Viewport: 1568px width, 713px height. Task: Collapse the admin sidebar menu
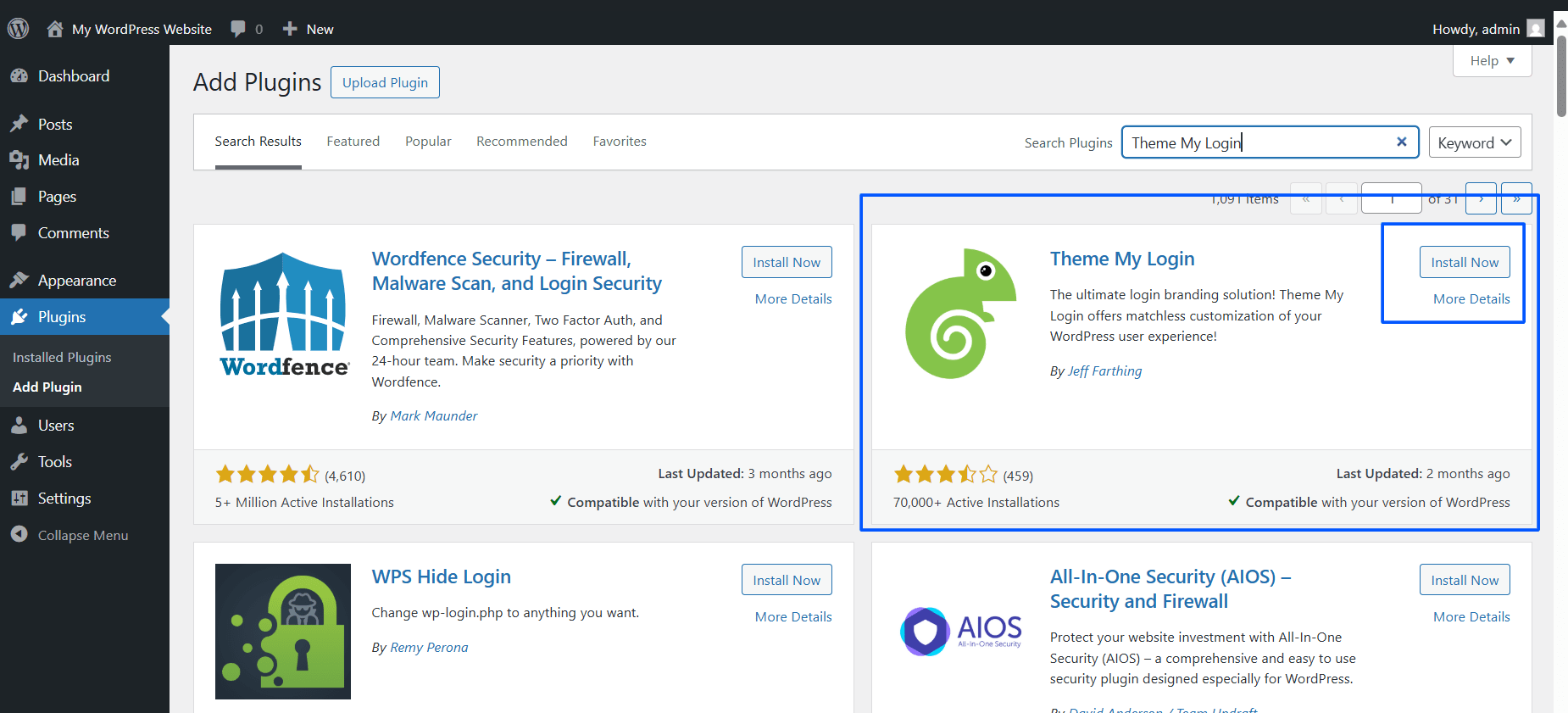click(85, 535)
